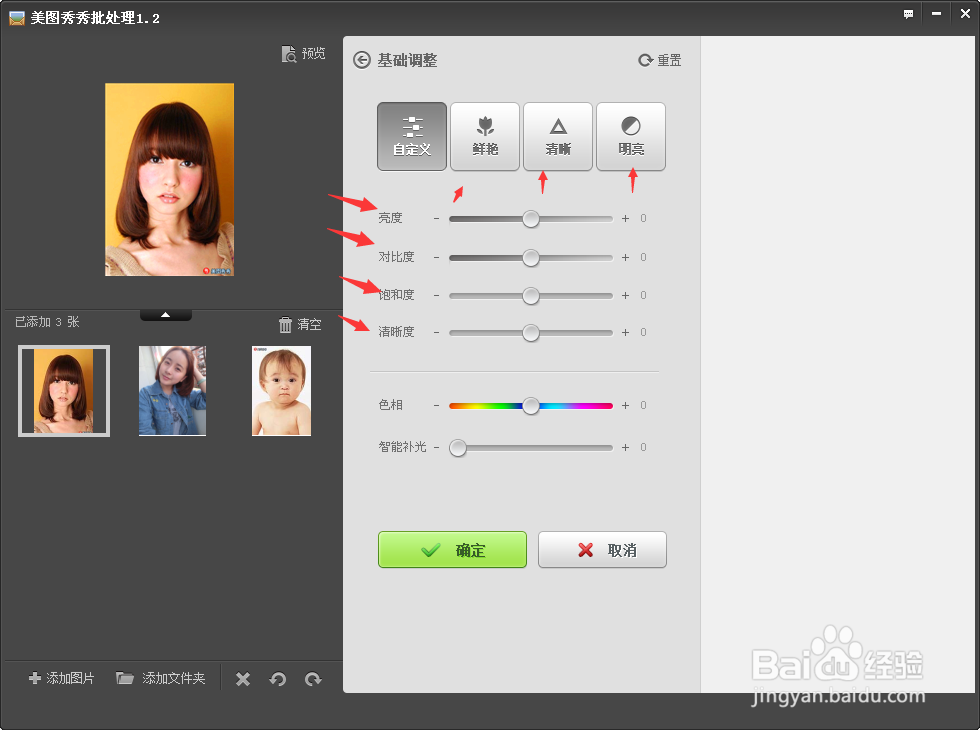Select the middle denim-jacket photo thumbnail
The image size is (980, 730).
click(172, 390)
